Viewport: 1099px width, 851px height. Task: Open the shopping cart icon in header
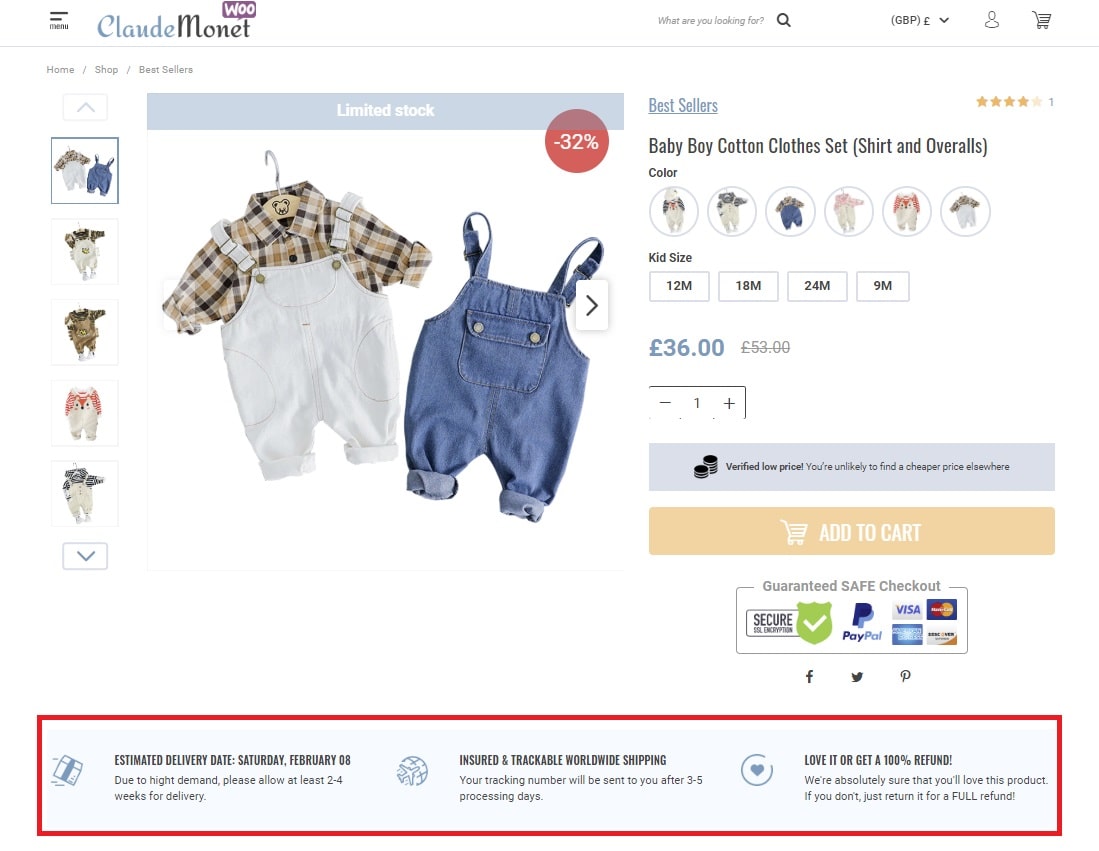click(1042, 20)
